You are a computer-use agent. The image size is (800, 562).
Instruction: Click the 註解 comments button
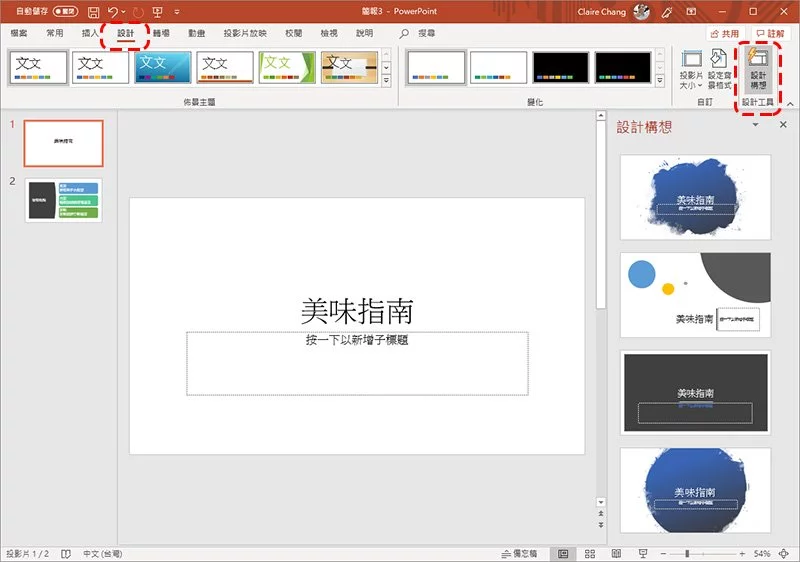(x=770, y=34)
